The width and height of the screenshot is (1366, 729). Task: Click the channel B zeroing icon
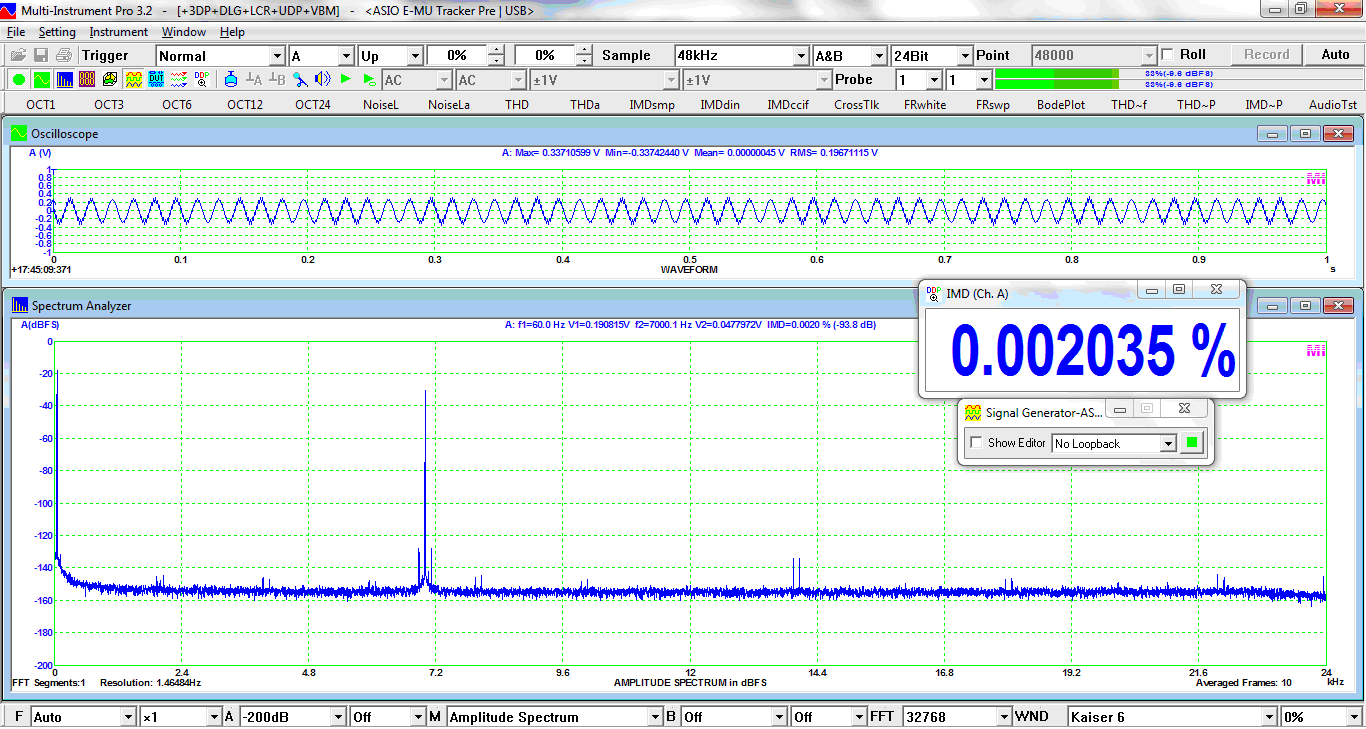click(277, 79)
